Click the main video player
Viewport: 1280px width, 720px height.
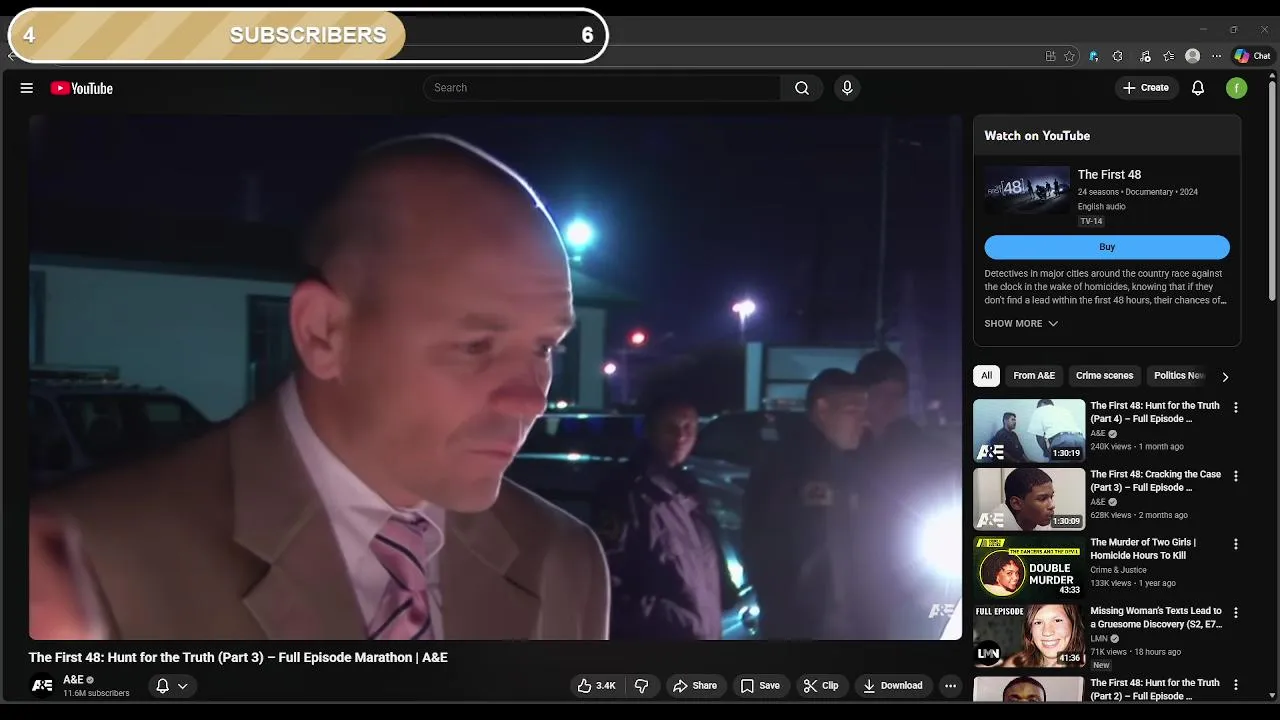(x=495, y=377)
